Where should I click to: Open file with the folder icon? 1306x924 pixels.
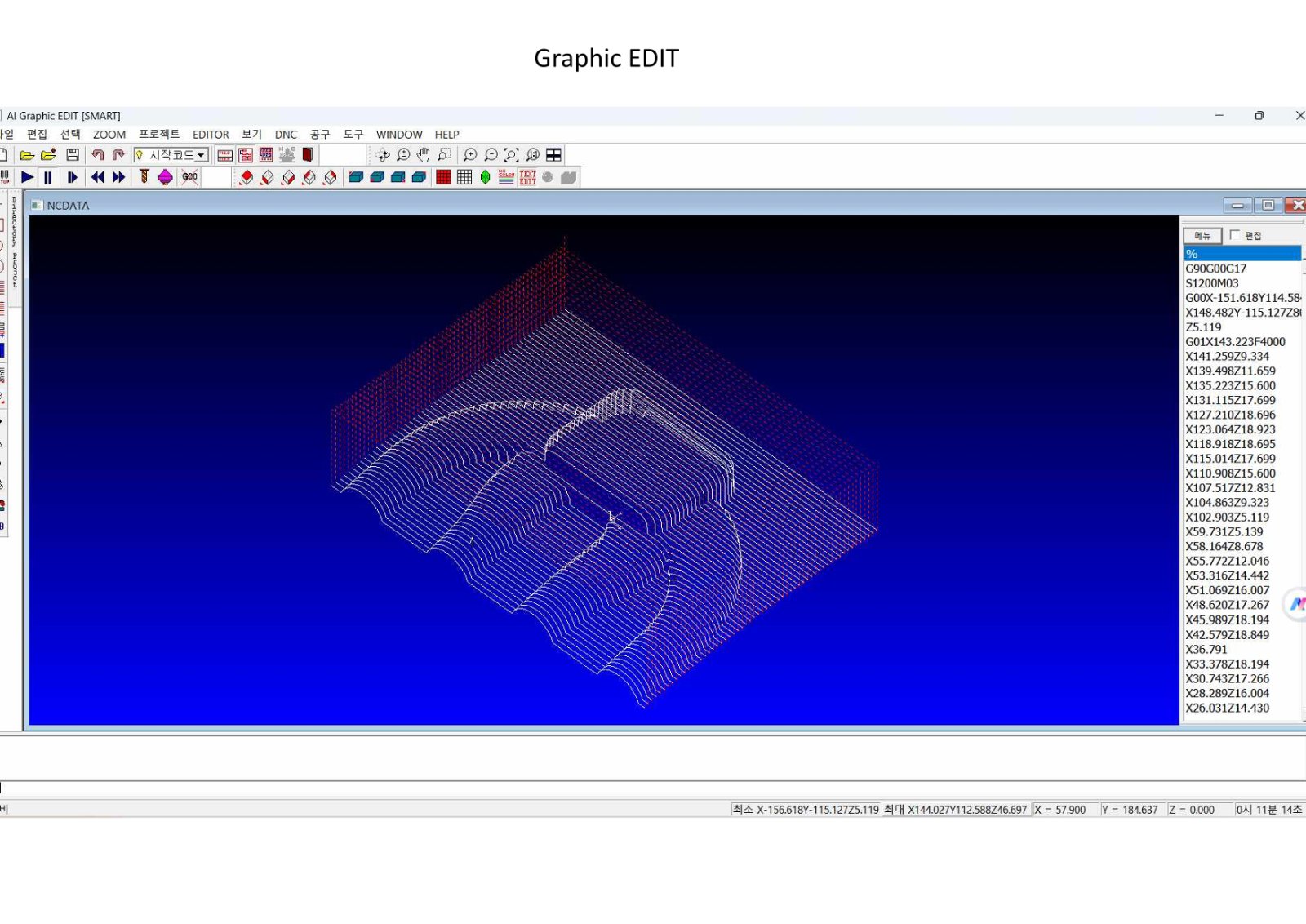coord(27,155)
